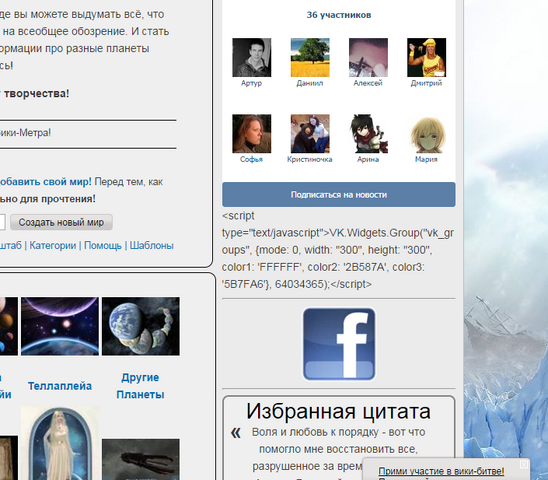The image size is (548, 480).
Task: Click the name link Даниил
Action: (x=310, y=83)
